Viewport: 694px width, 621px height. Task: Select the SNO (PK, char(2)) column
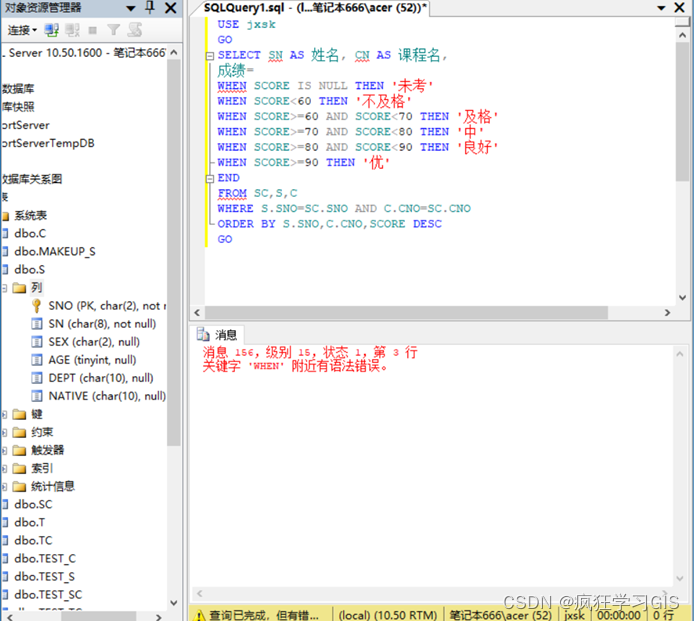[107, 306]
